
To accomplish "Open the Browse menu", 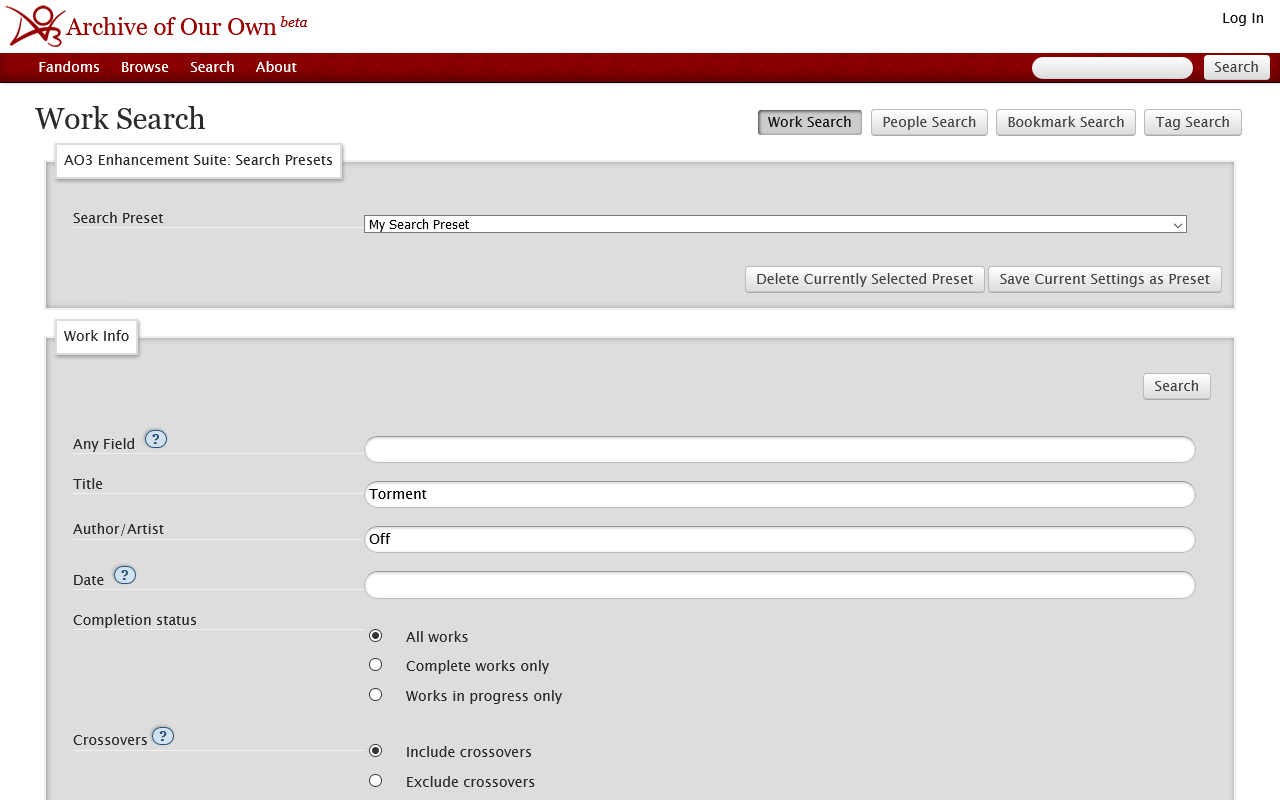I will [x=145, y=67].
